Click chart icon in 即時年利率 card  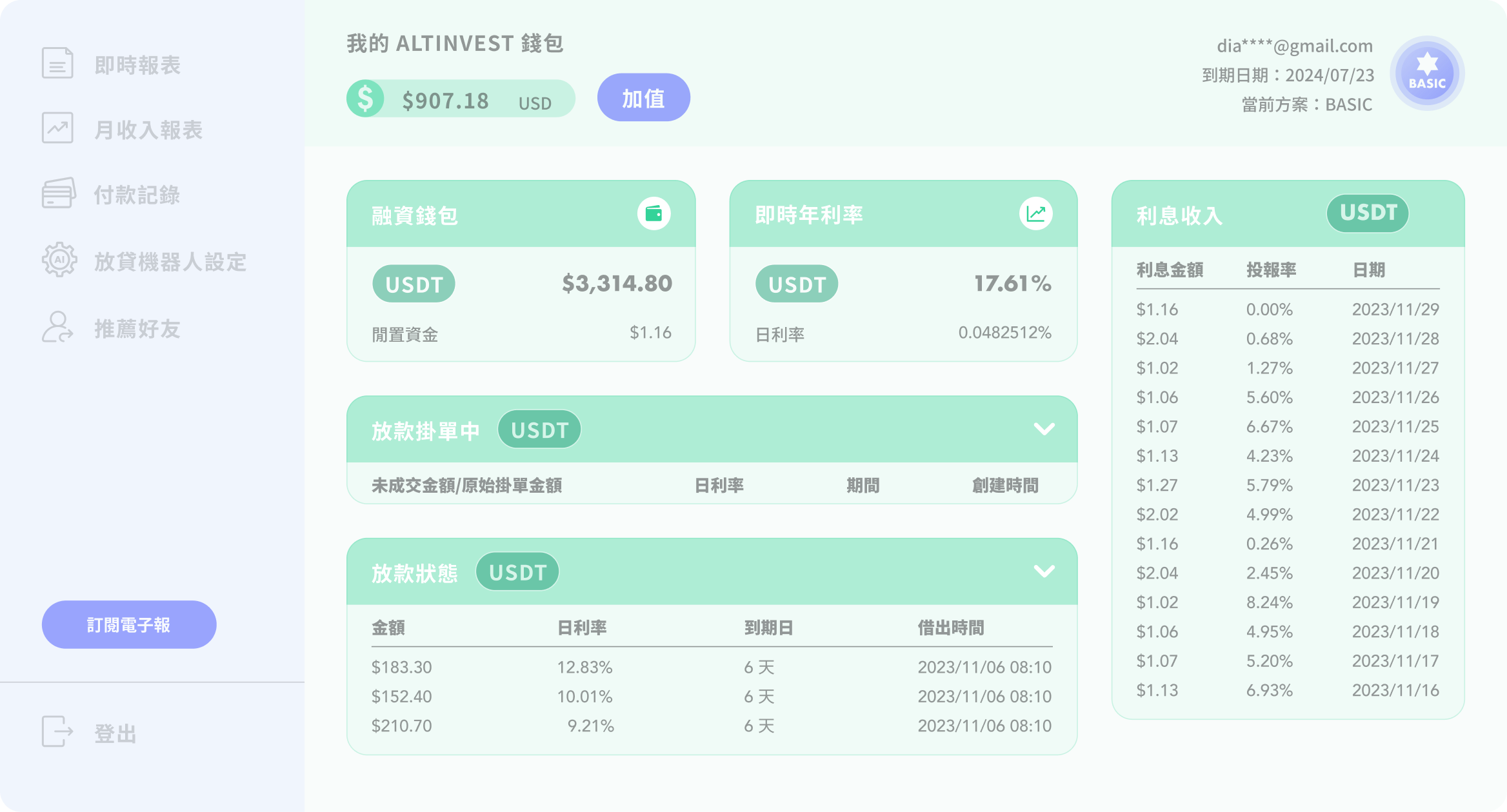[1035, 213]
